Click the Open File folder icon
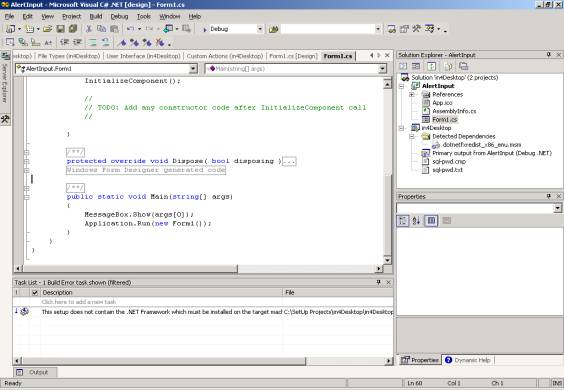 [47, 29]
